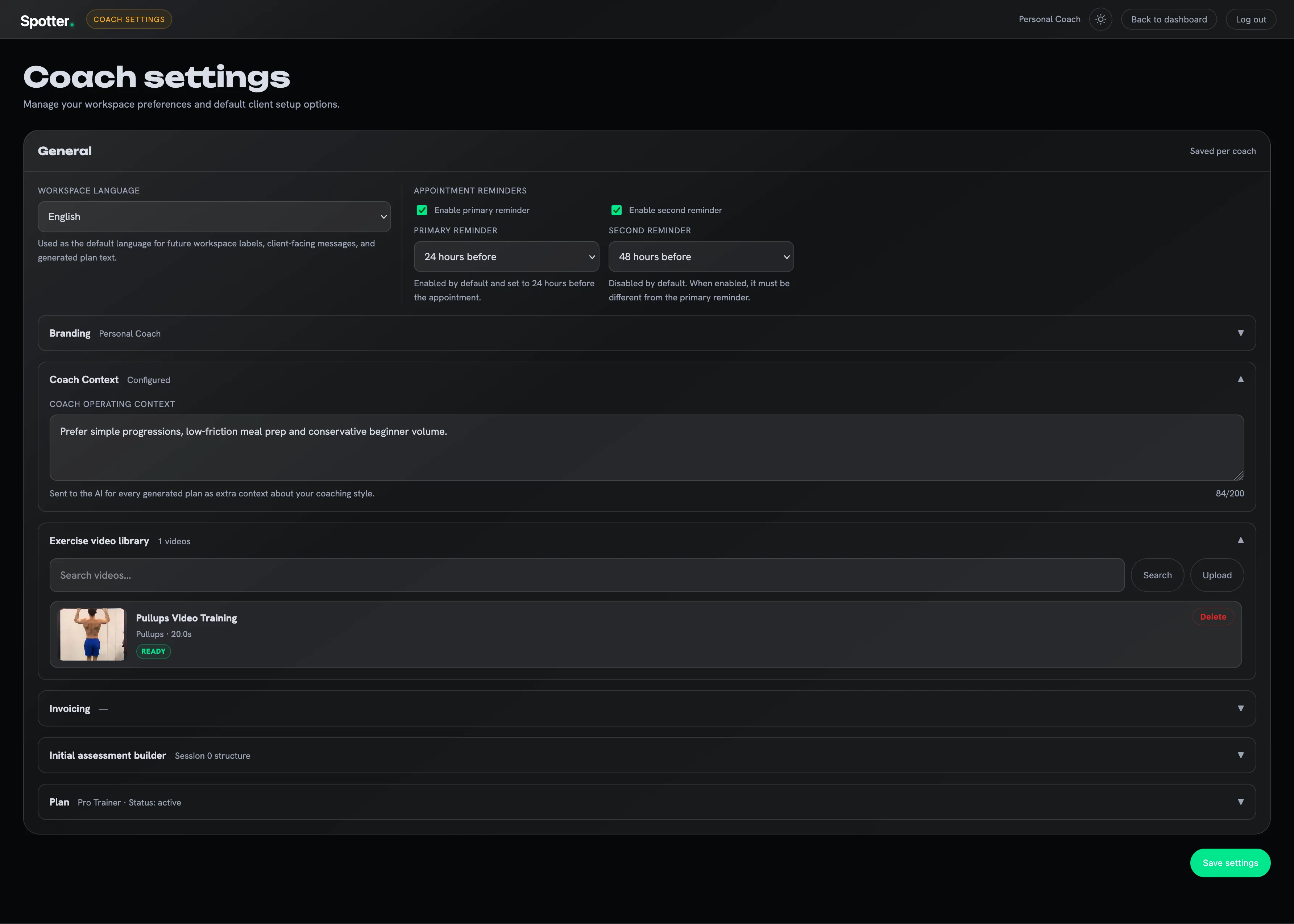Collapse the Coach Context section

[x=646, y=379]
